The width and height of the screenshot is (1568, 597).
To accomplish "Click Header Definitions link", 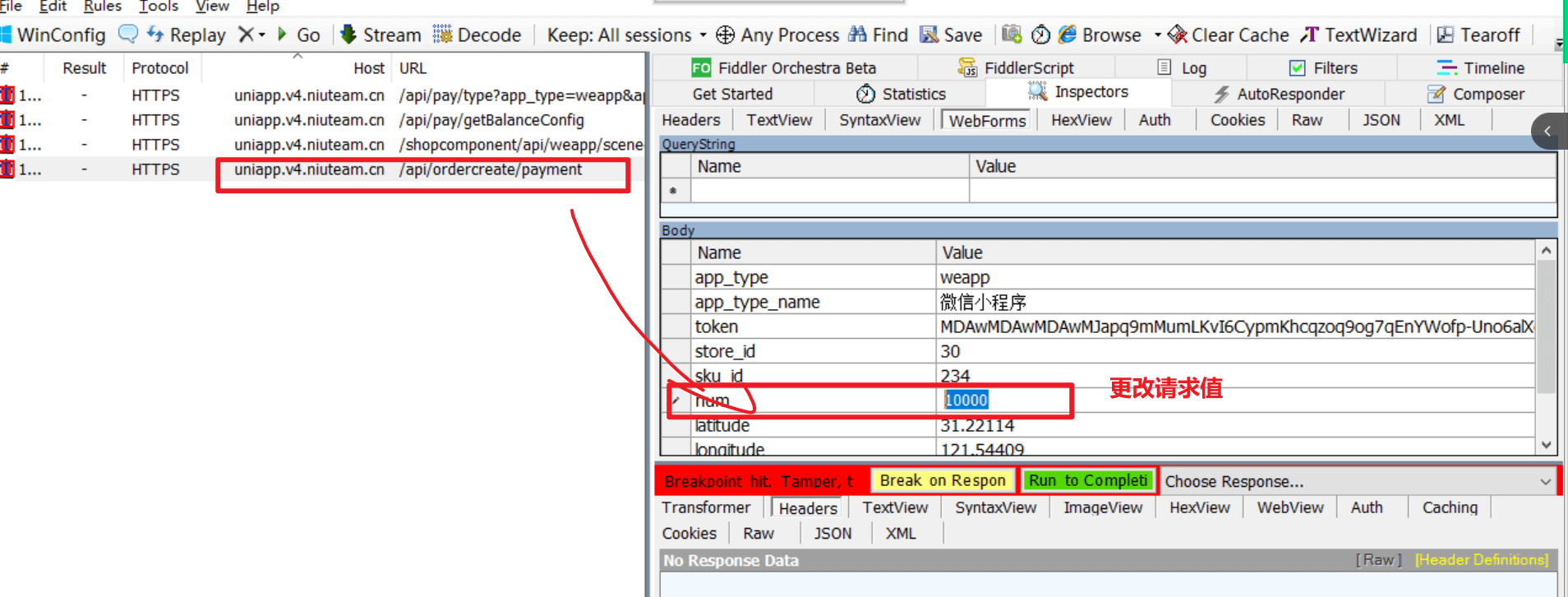I will 1482,560.
